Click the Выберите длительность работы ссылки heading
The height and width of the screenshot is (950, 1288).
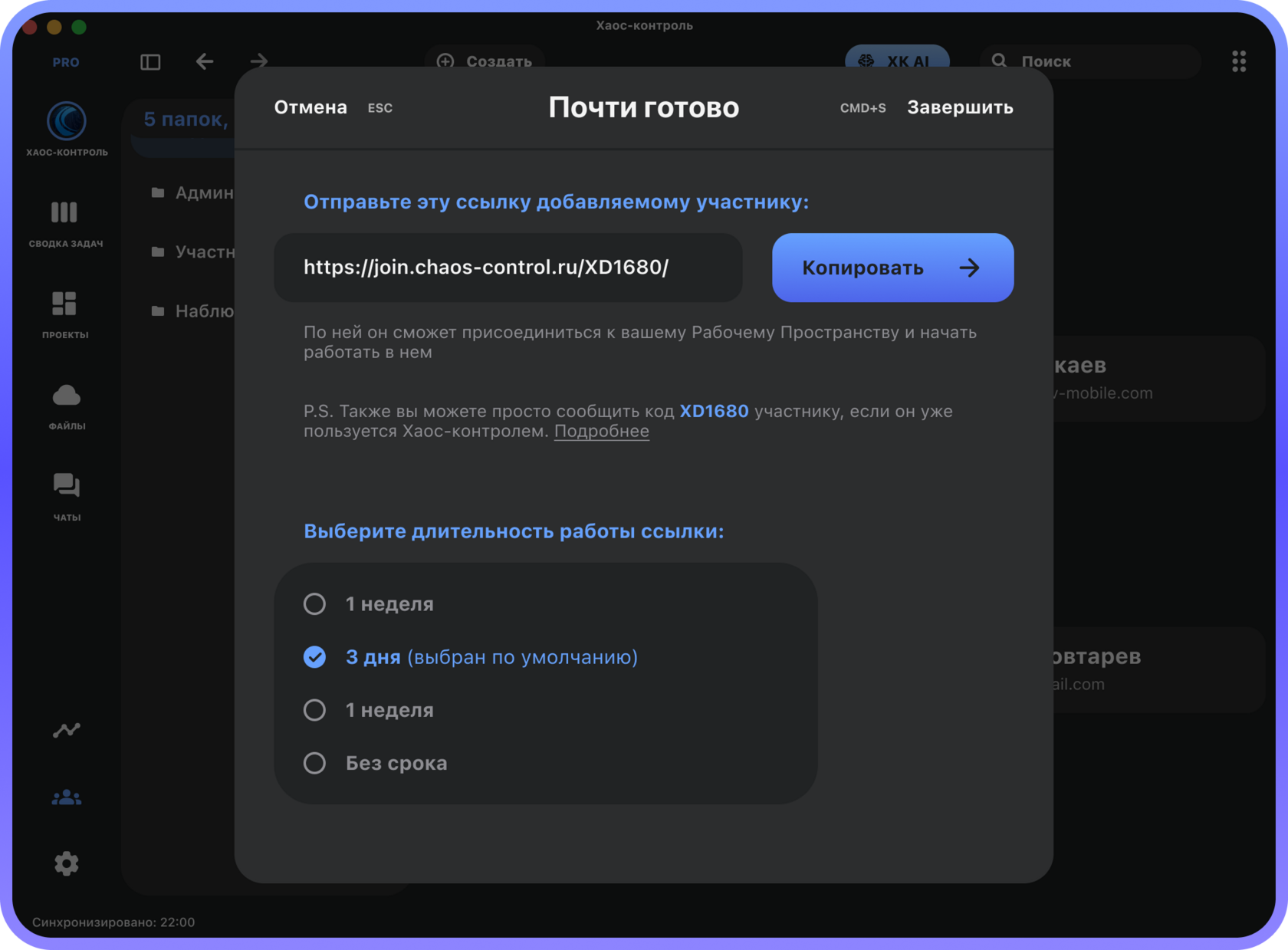pyautogui.click(x=514, y=531)
